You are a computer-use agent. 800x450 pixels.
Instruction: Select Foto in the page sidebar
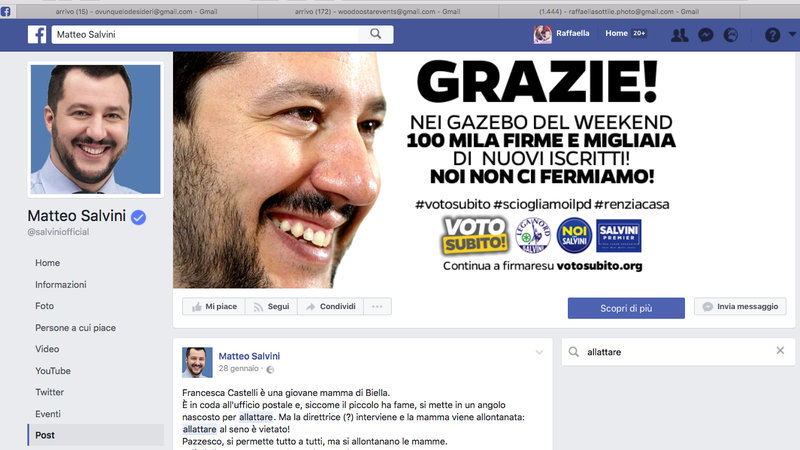(x=44, y=306)
